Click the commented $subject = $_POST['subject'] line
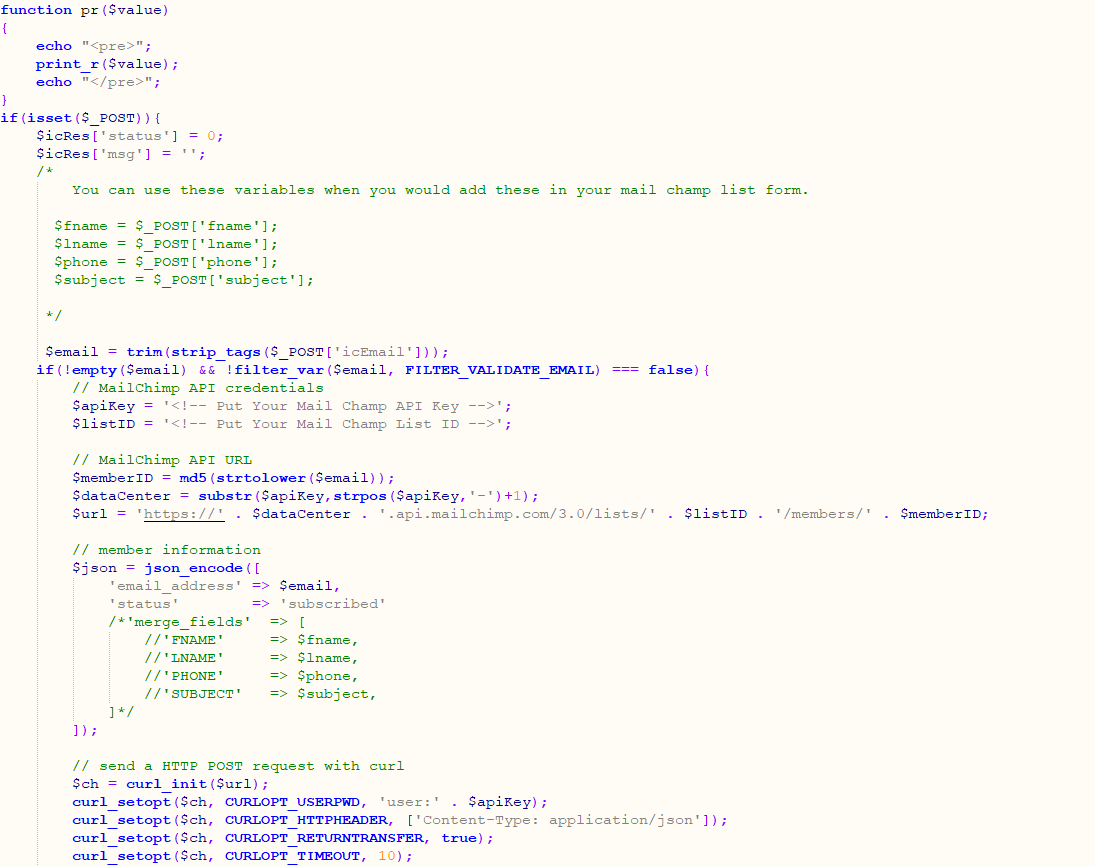 (x=184, y=280)
